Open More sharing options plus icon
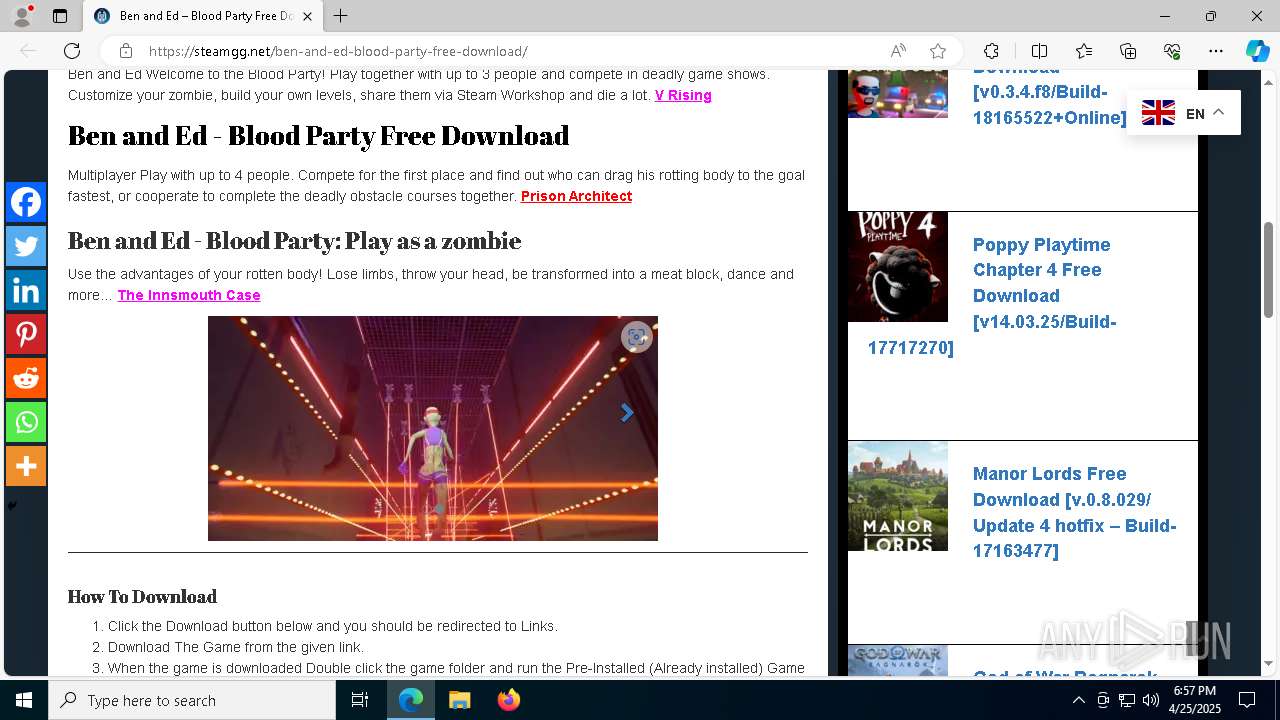 pos(26,466)
